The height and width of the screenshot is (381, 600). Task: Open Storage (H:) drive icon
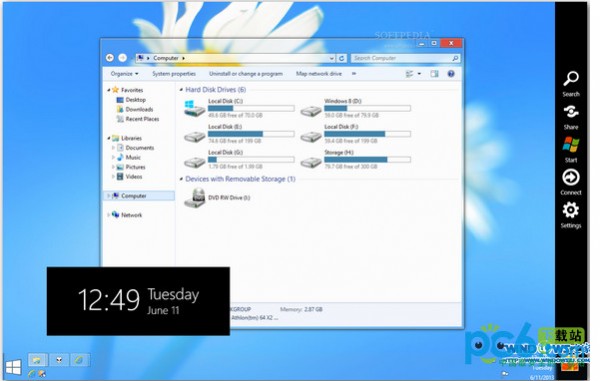(311, 162)
